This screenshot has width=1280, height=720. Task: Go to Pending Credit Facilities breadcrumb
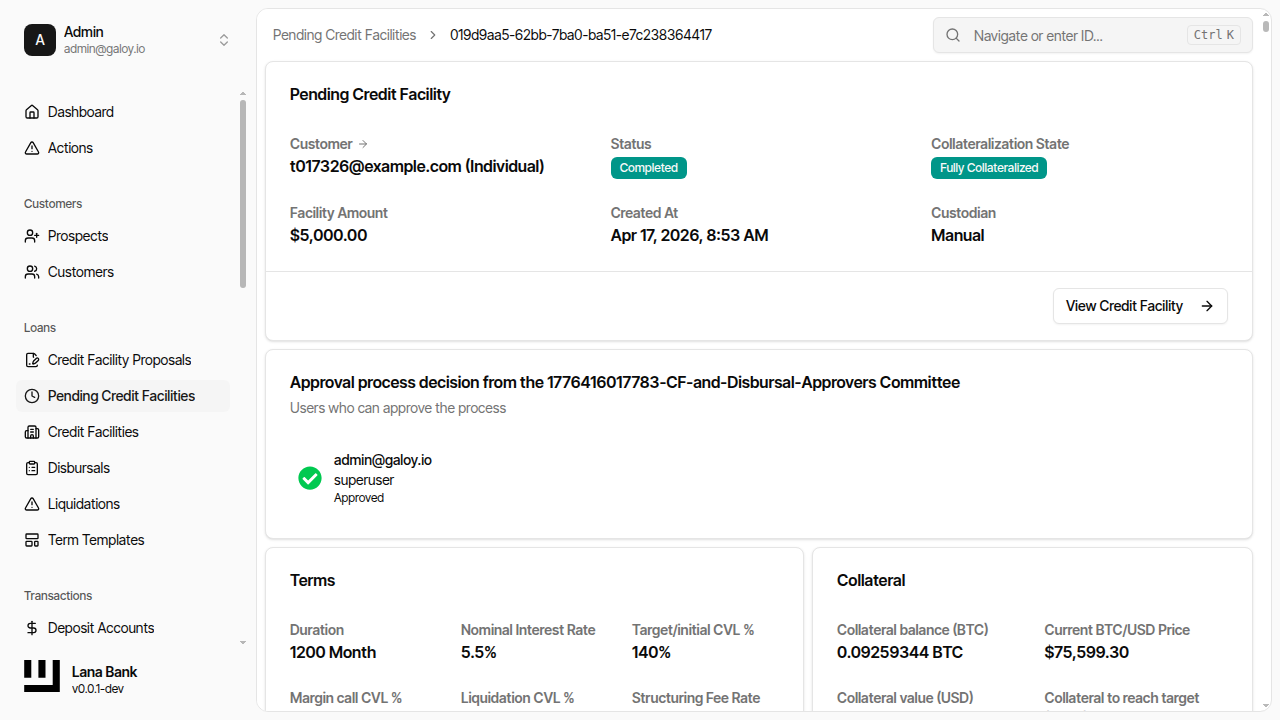pyautogui.click(x=344, y=35)
